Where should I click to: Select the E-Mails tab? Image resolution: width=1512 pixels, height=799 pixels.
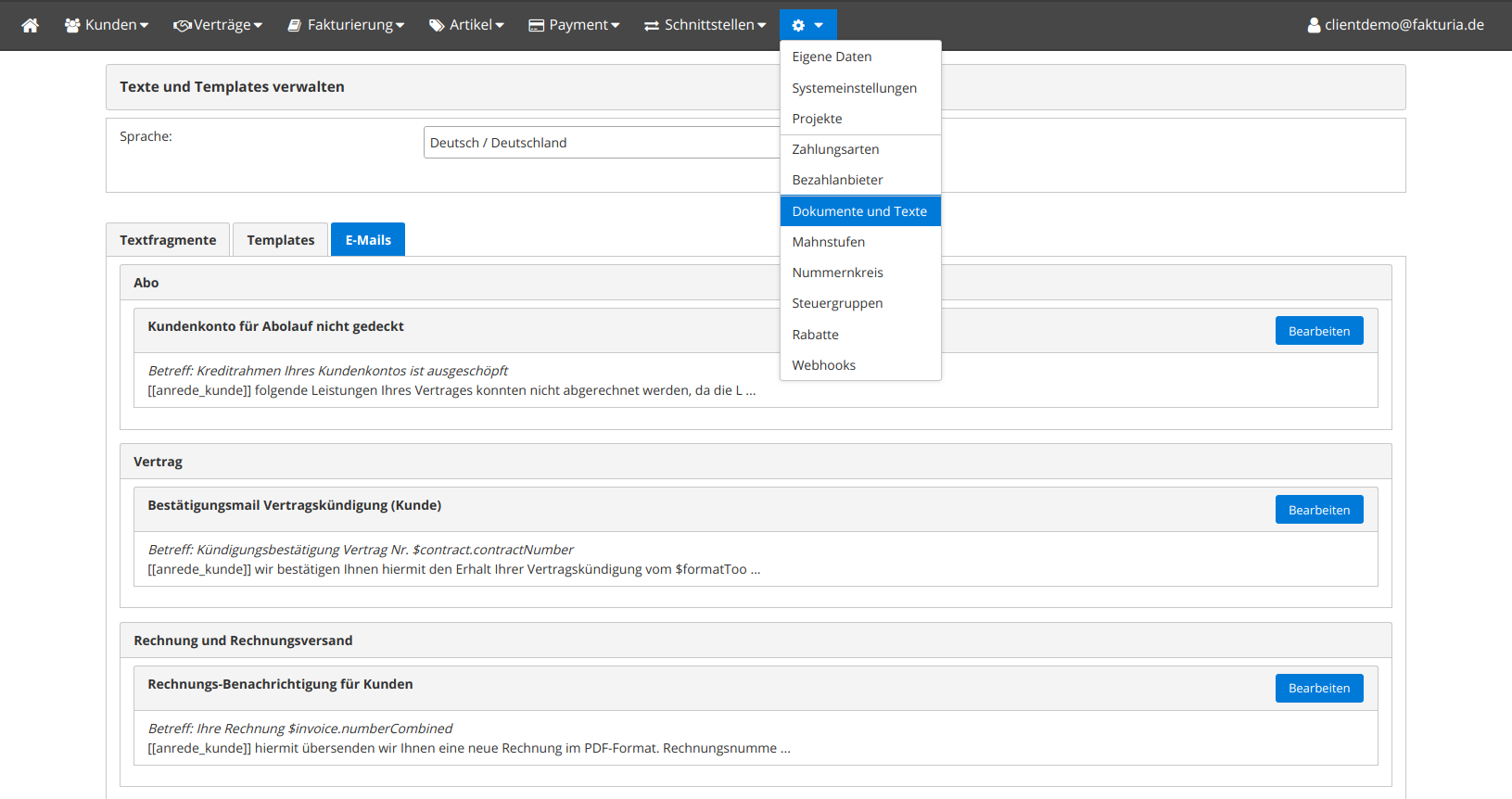(x=368, y=240)
